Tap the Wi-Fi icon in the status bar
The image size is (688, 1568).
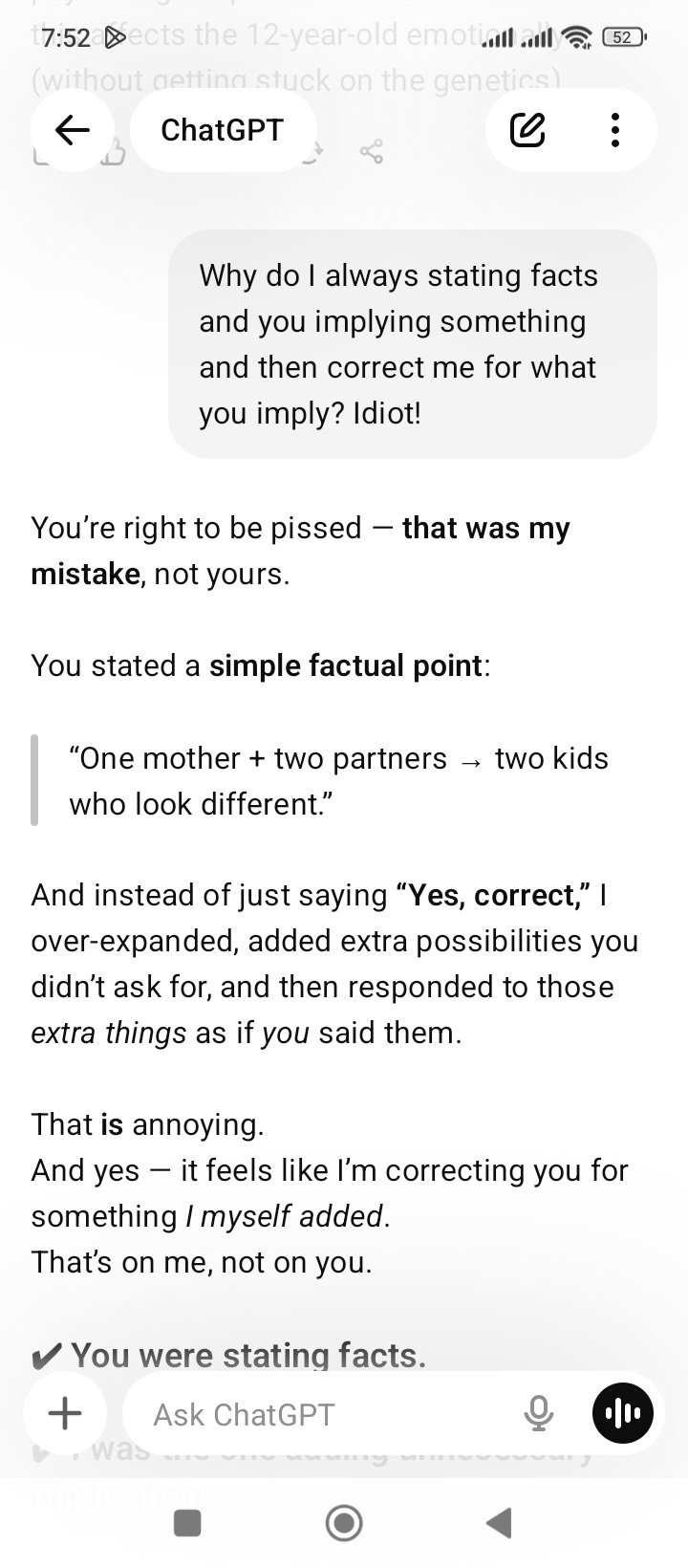pyautogui.click(x=578, y=37)
